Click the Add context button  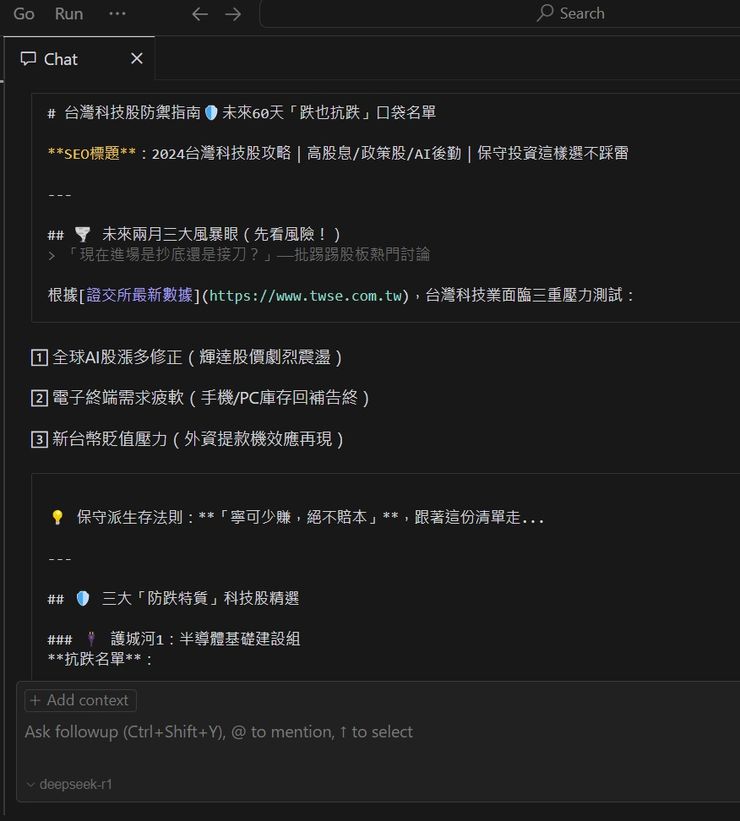tap(81, 700)
